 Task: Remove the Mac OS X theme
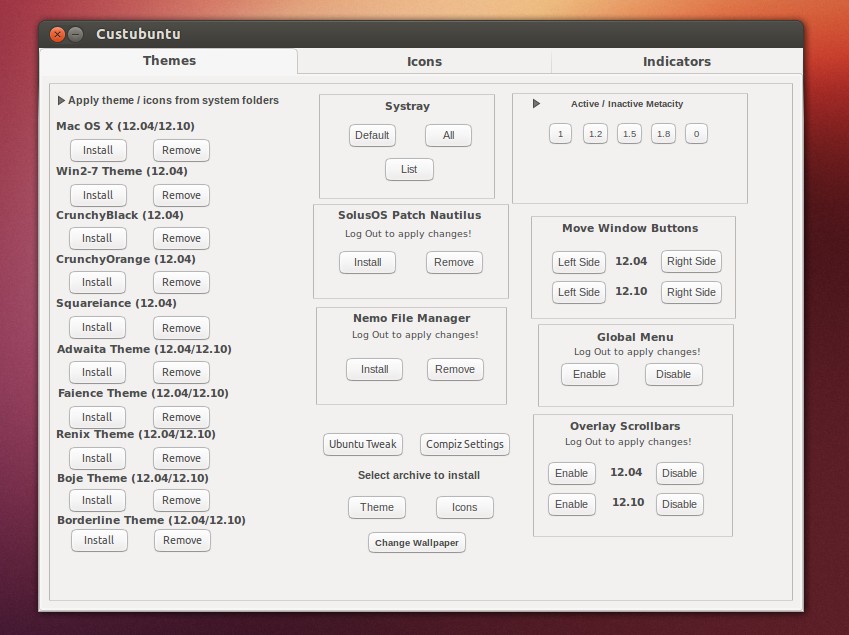tap(181, 150)
